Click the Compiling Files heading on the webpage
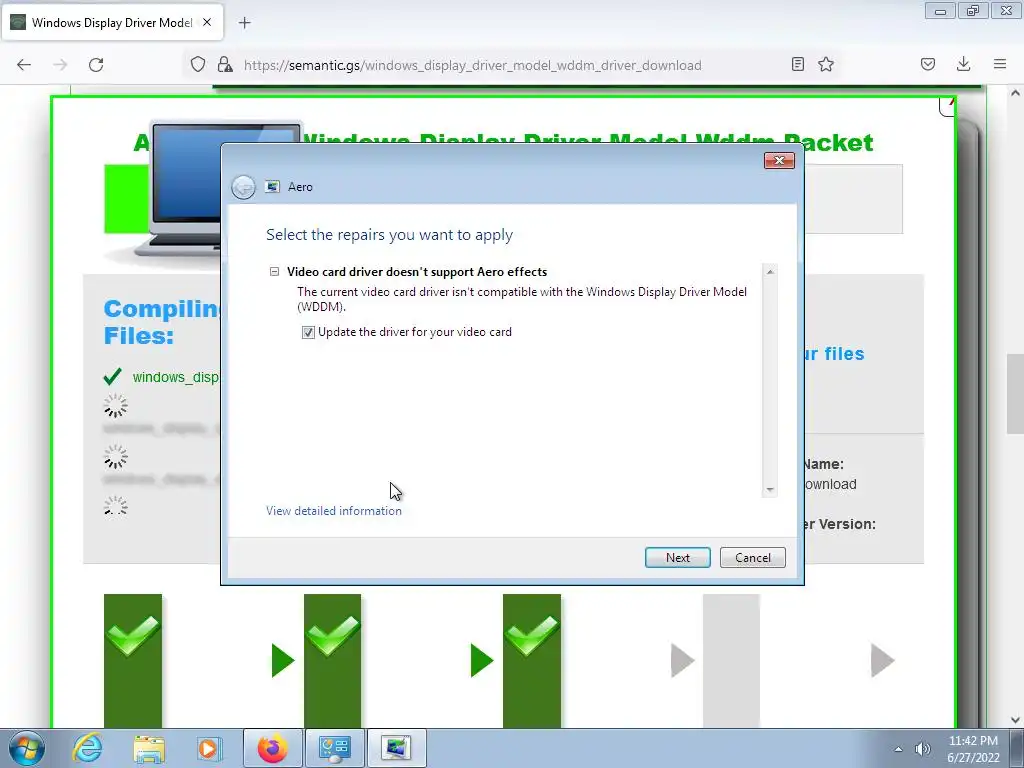 coord(162,322)
